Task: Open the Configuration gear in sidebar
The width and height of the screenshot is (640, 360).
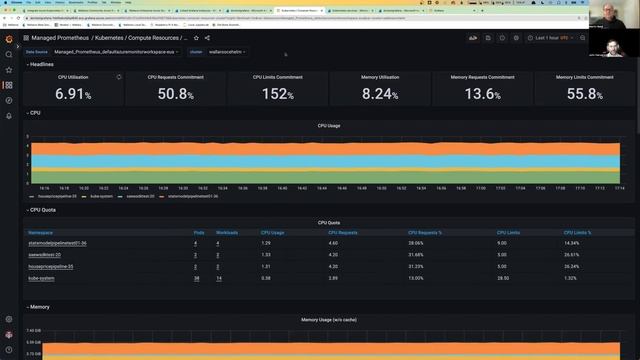Action: 9,319
